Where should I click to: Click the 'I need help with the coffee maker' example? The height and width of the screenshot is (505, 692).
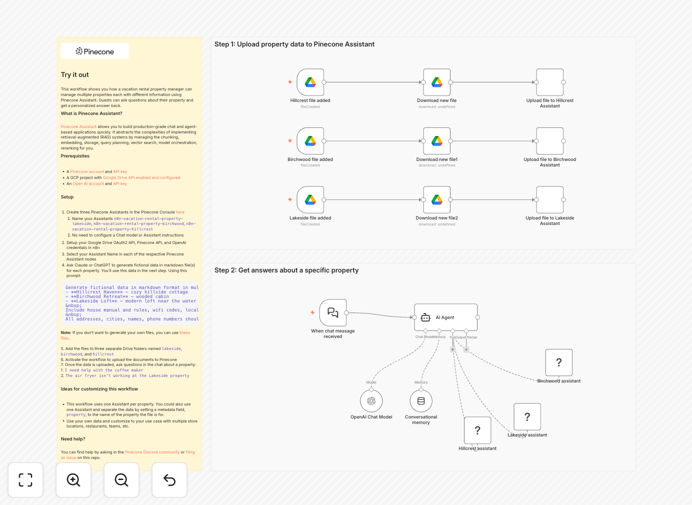coord(104,370)
